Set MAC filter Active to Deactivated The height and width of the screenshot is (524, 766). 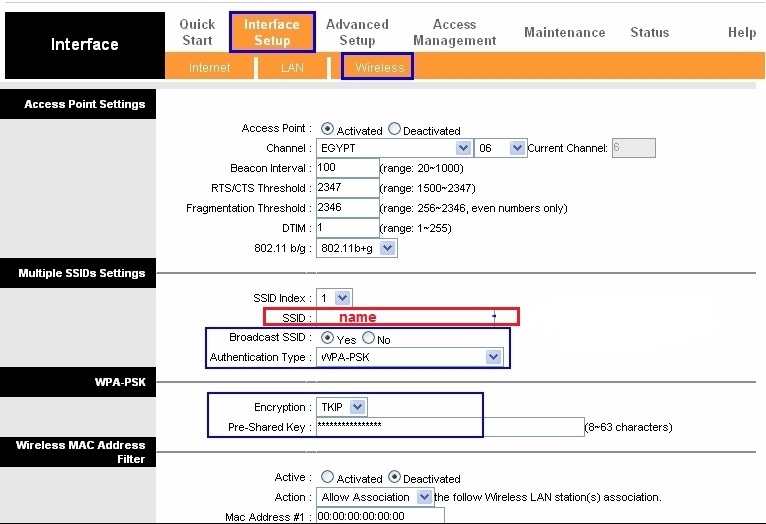pyautogui.click(x=394, y=477)
